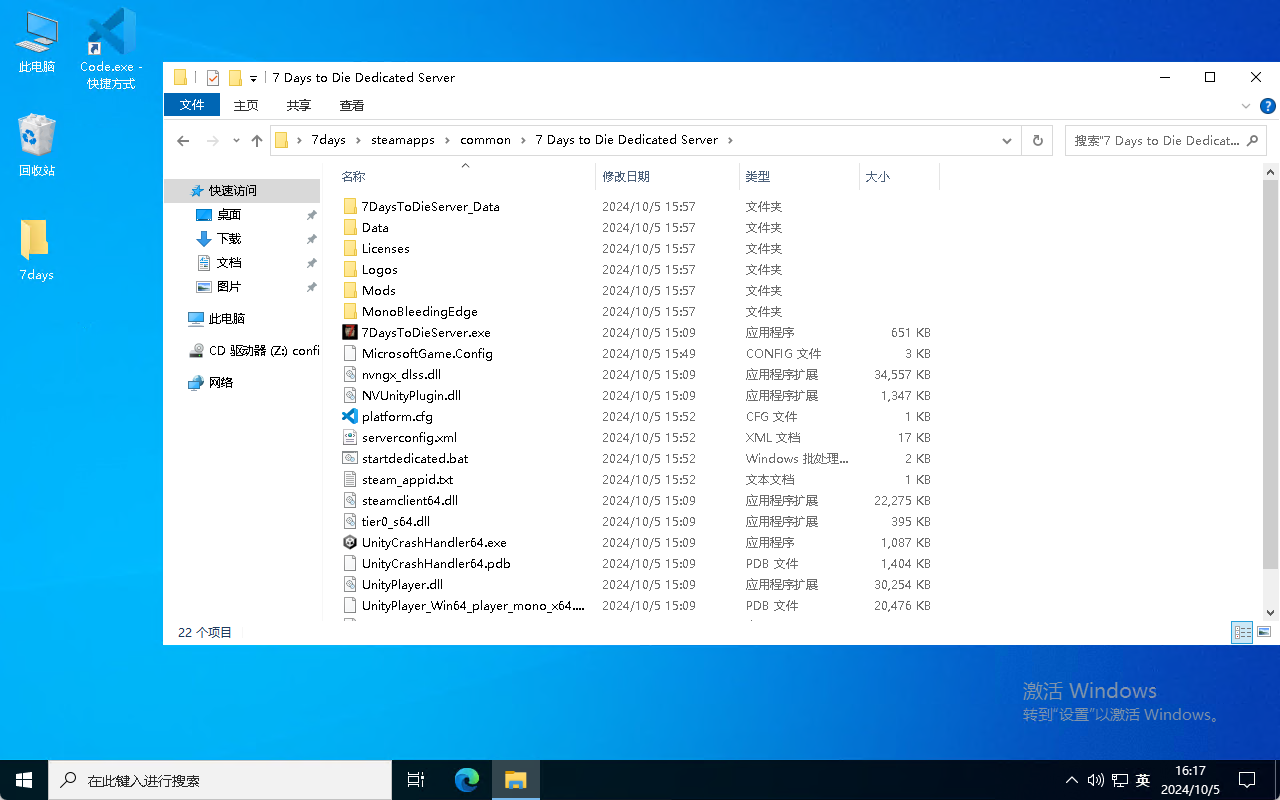The height and width of the screenshot is (800, 1280).
Task: Select the steamclient64.dll file name
Action: [x=410, y=500]
